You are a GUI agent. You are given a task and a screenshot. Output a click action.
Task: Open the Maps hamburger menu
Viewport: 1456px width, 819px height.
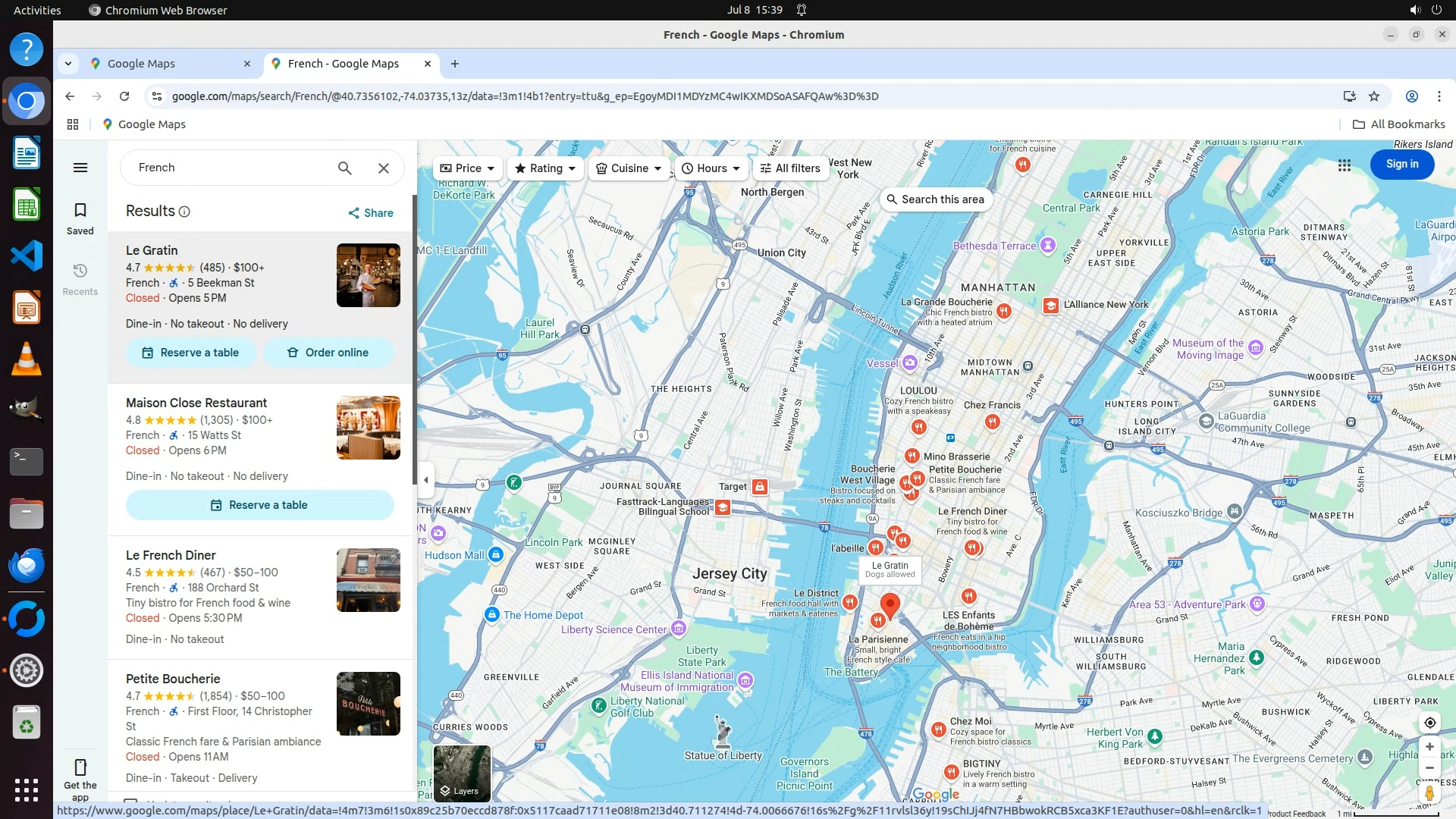pos(80,168)
